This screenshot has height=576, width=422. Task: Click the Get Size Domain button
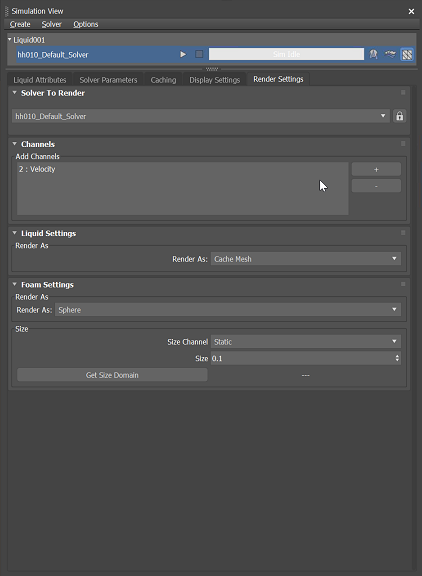coord(112,375)
